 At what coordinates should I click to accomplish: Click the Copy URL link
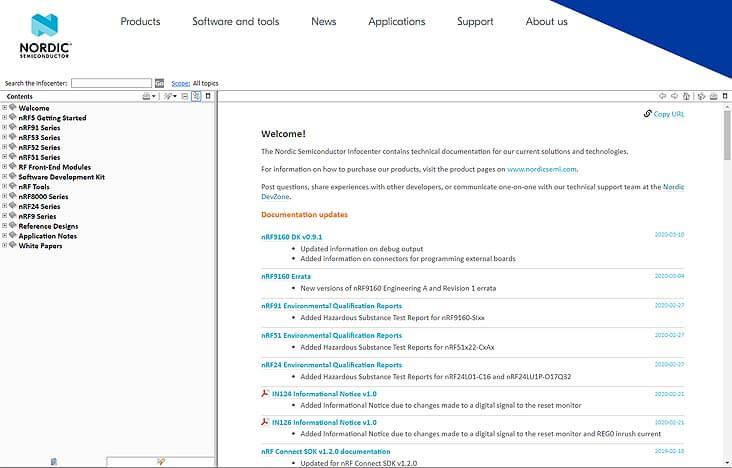click(x=669, y=114)
